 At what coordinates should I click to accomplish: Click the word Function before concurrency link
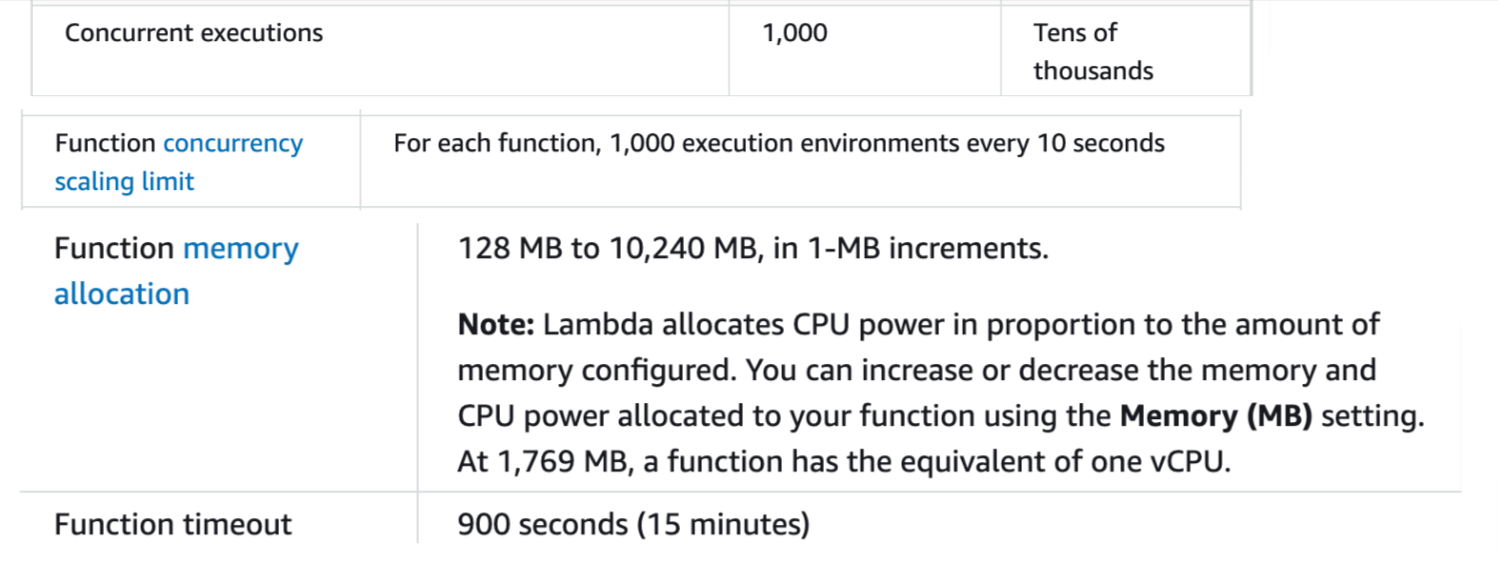(x=105, y=143)
